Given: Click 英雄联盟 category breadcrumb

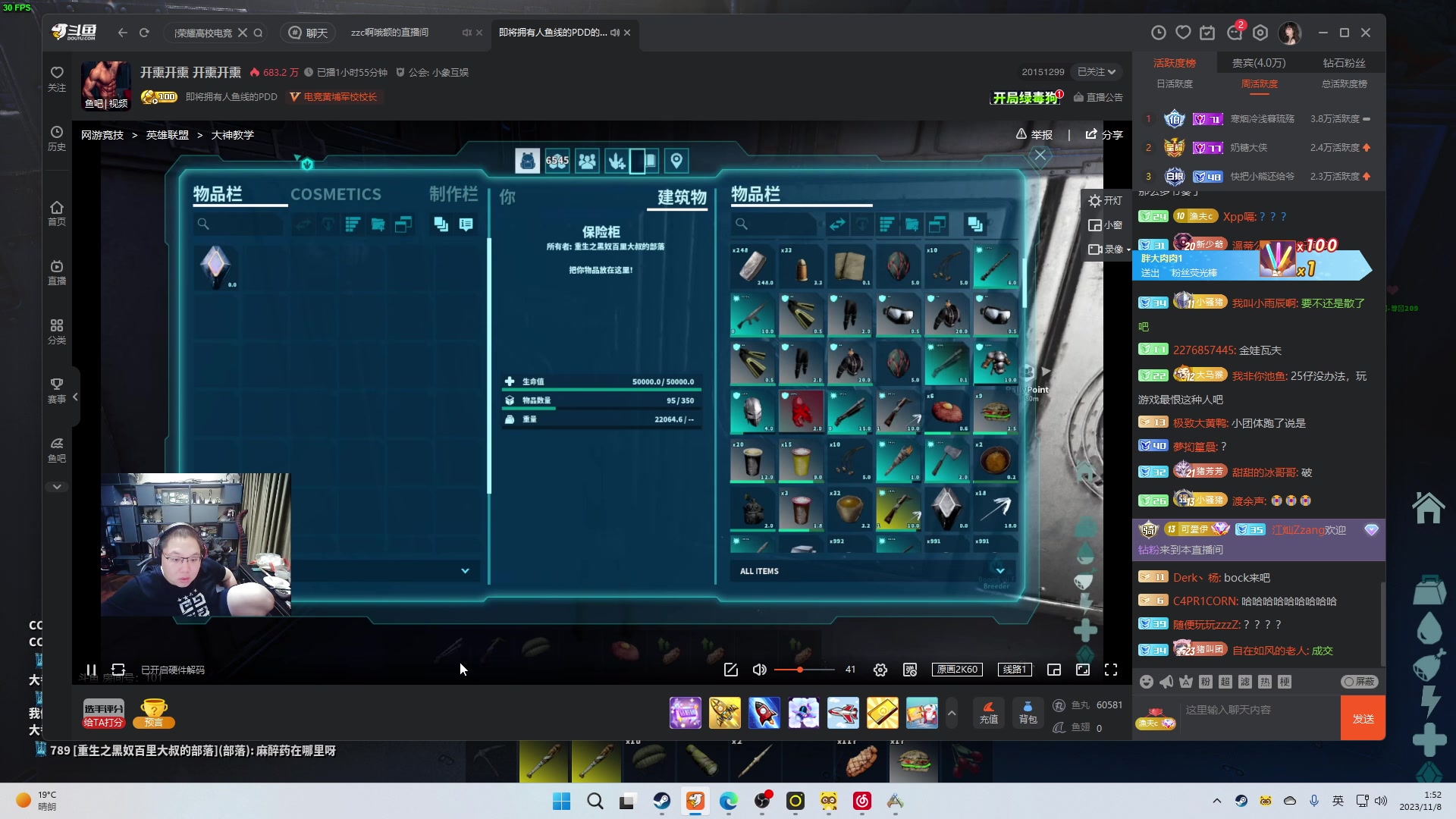Looking at the screenshot, I should pos(168,135).
